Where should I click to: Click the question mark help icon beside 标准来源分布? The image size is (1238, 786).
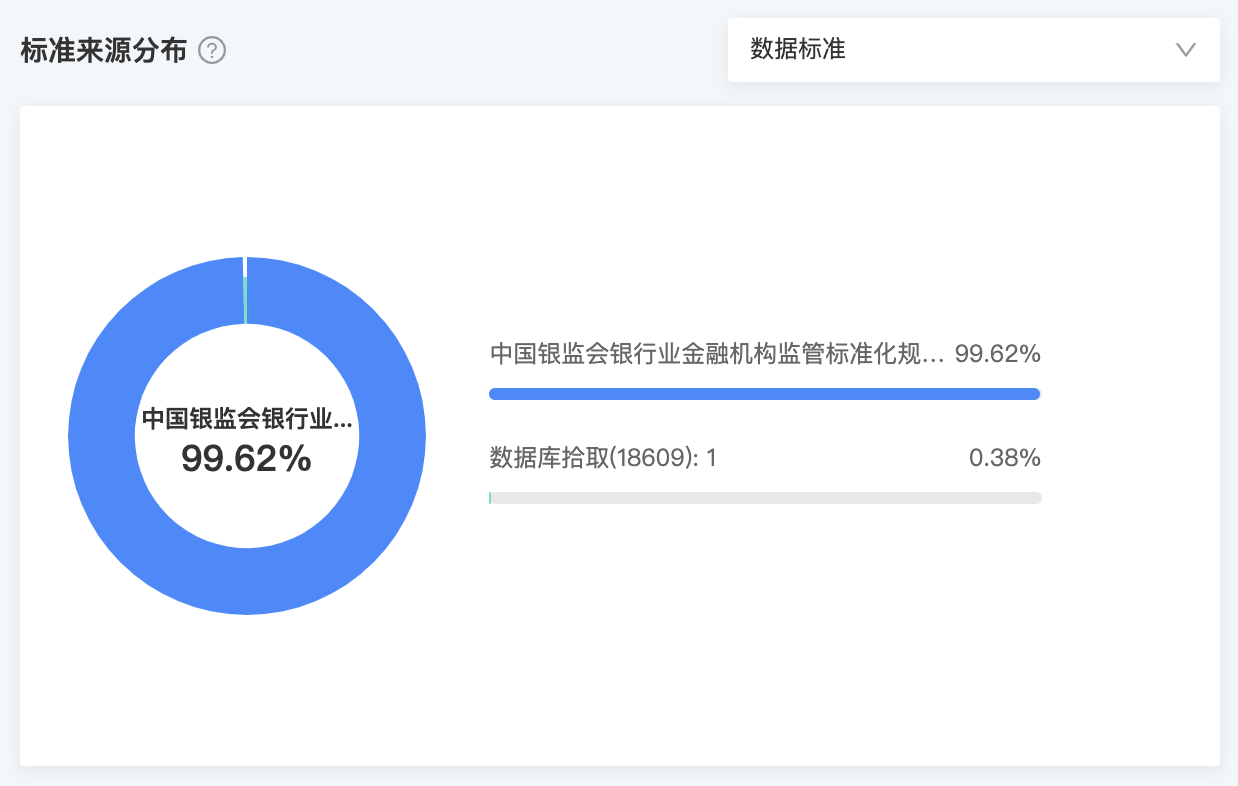[212, 50]
